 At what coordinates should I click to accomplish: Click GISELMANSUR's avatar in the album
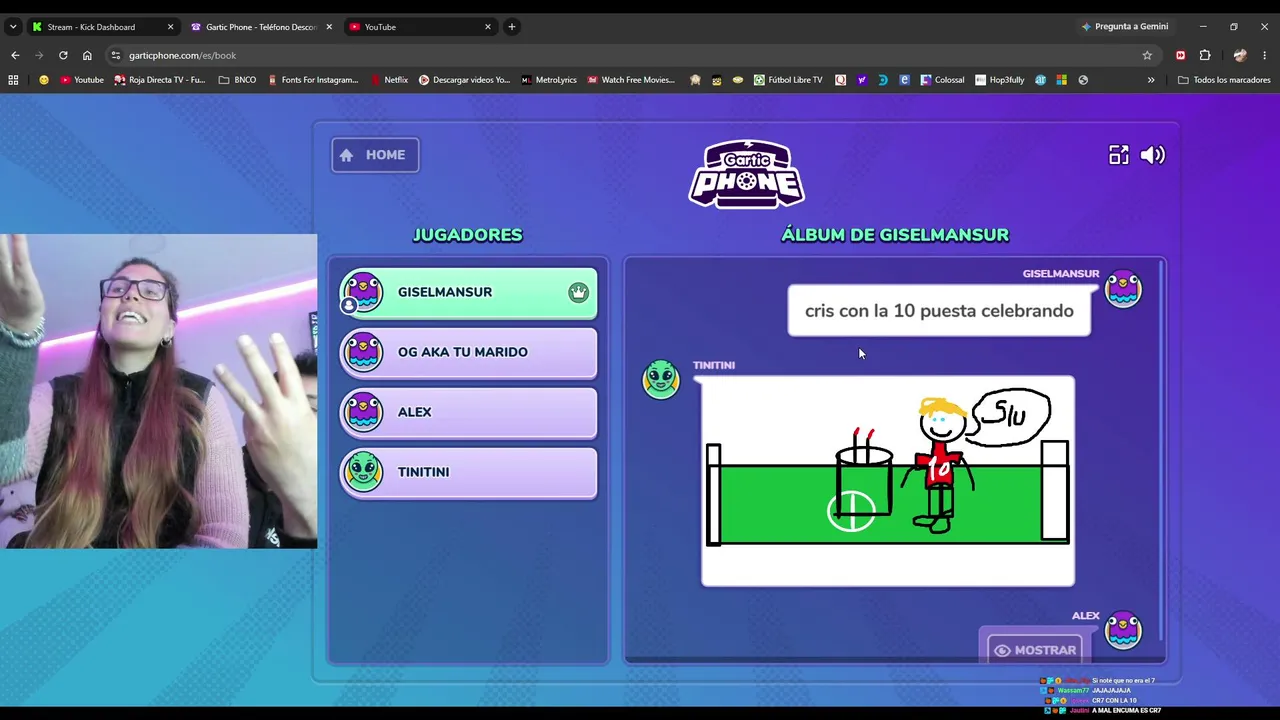[x=1123, y=289]
